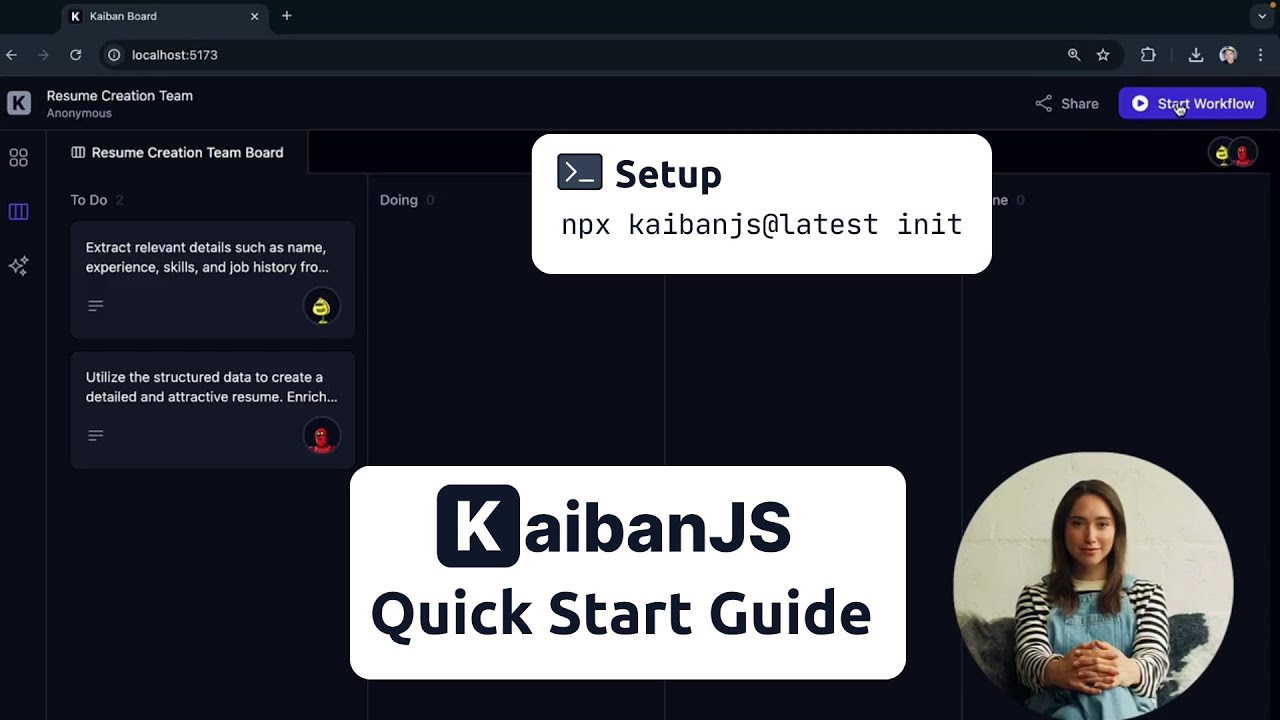
Task: Click the Start Workflow button
Action: [1192, 104]
